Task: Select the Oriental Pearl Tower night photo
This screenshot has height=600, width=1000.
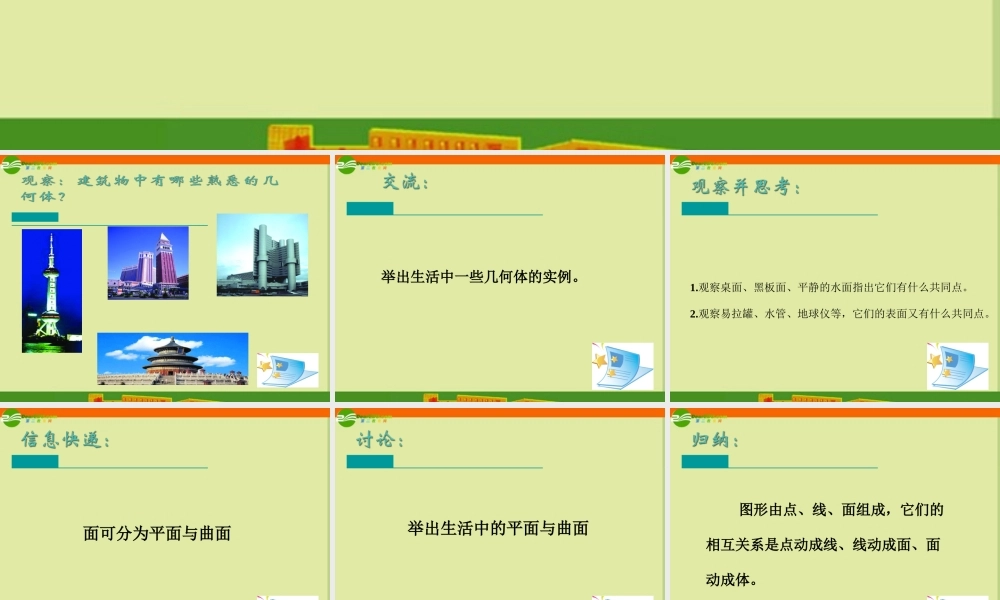Action: click(52, 291)
